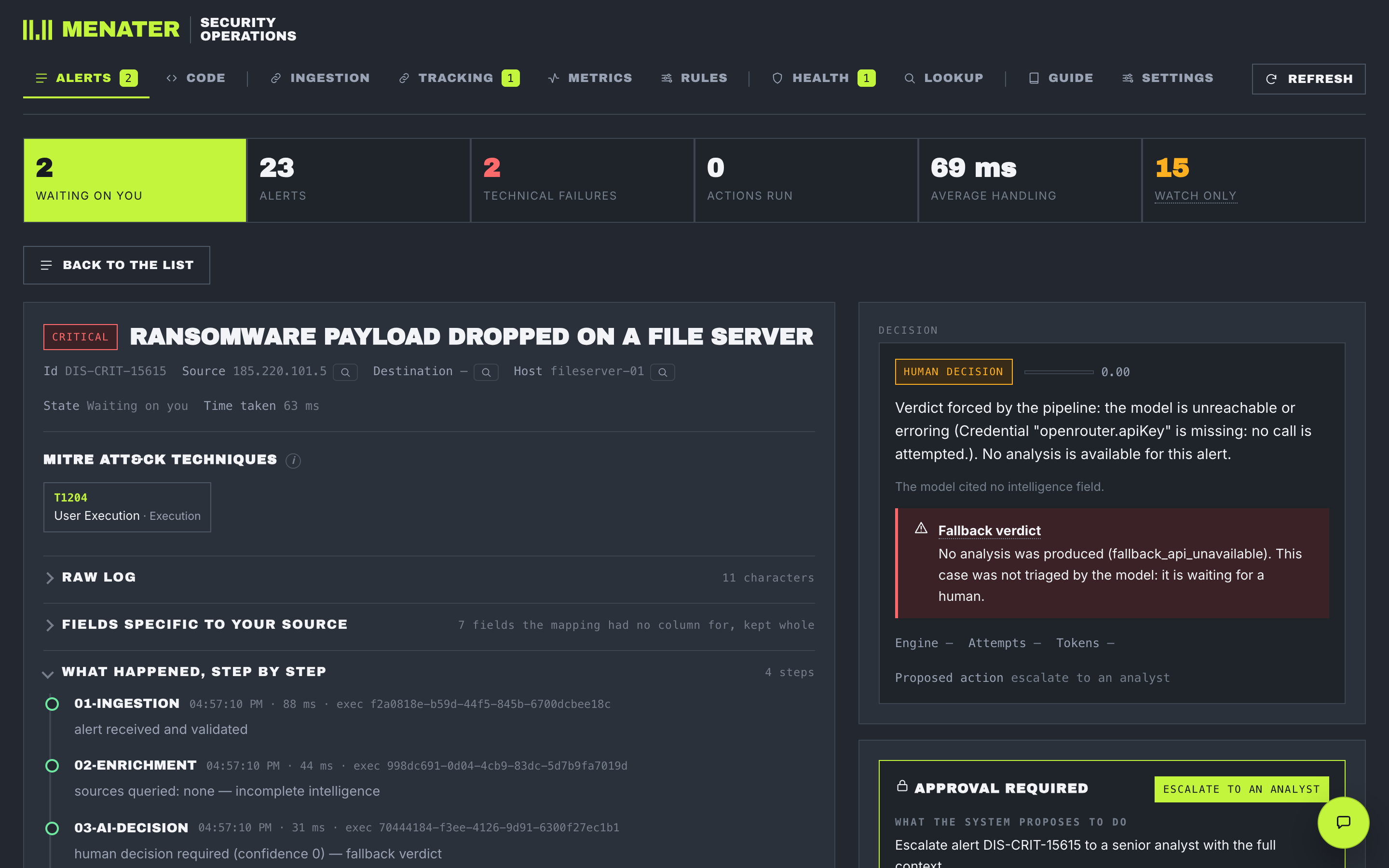Click the Approval Required lock icon
1389x868 pixels.
click(902, 787)
